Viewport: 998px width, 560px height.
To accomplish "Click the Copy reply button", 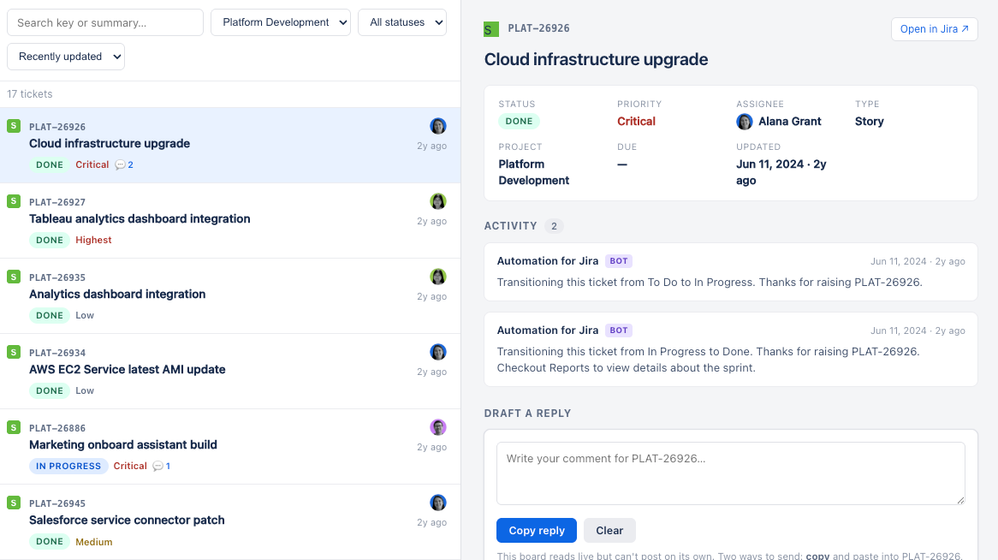I will click(x=537, y=530).
